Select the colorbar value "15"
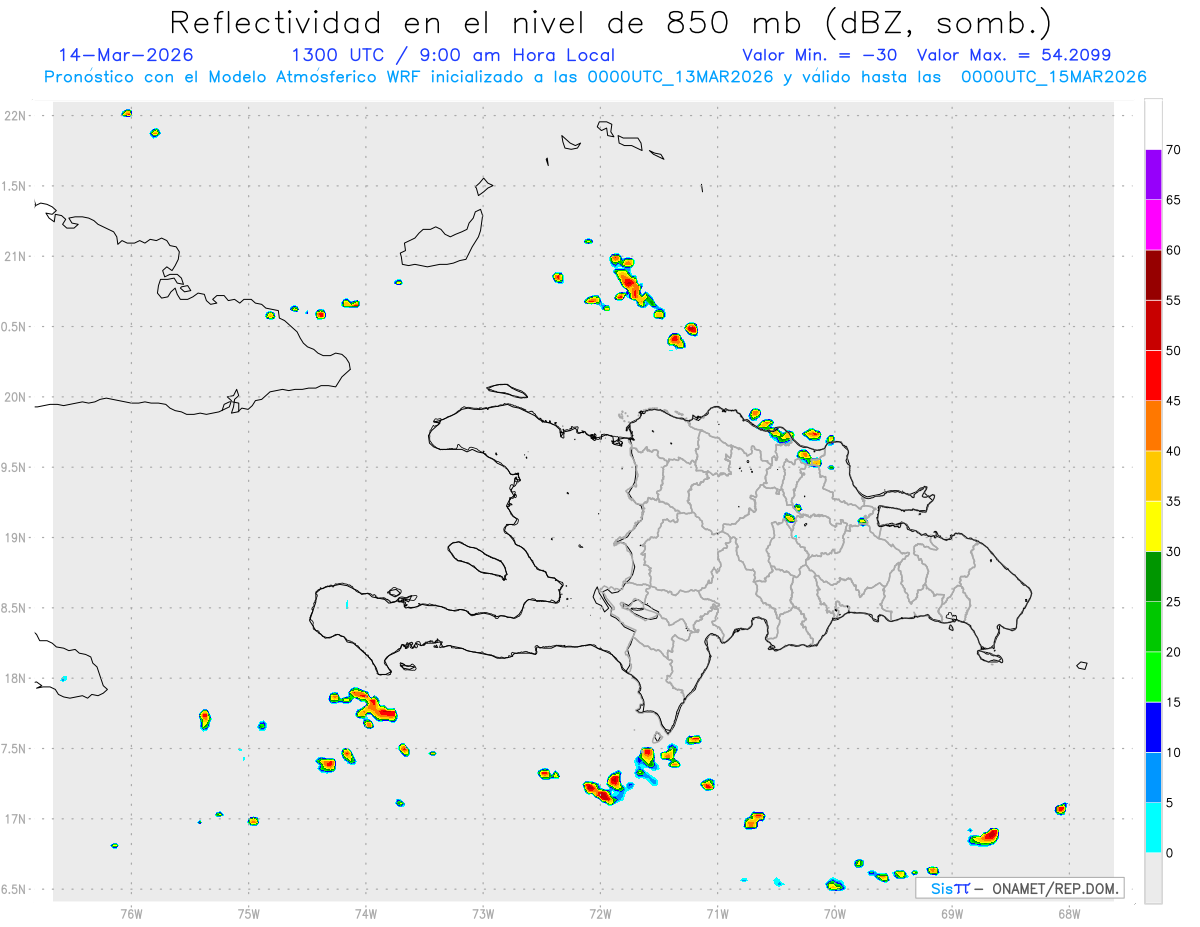Screen dimensions: 1200x927 pos(1174,702)
